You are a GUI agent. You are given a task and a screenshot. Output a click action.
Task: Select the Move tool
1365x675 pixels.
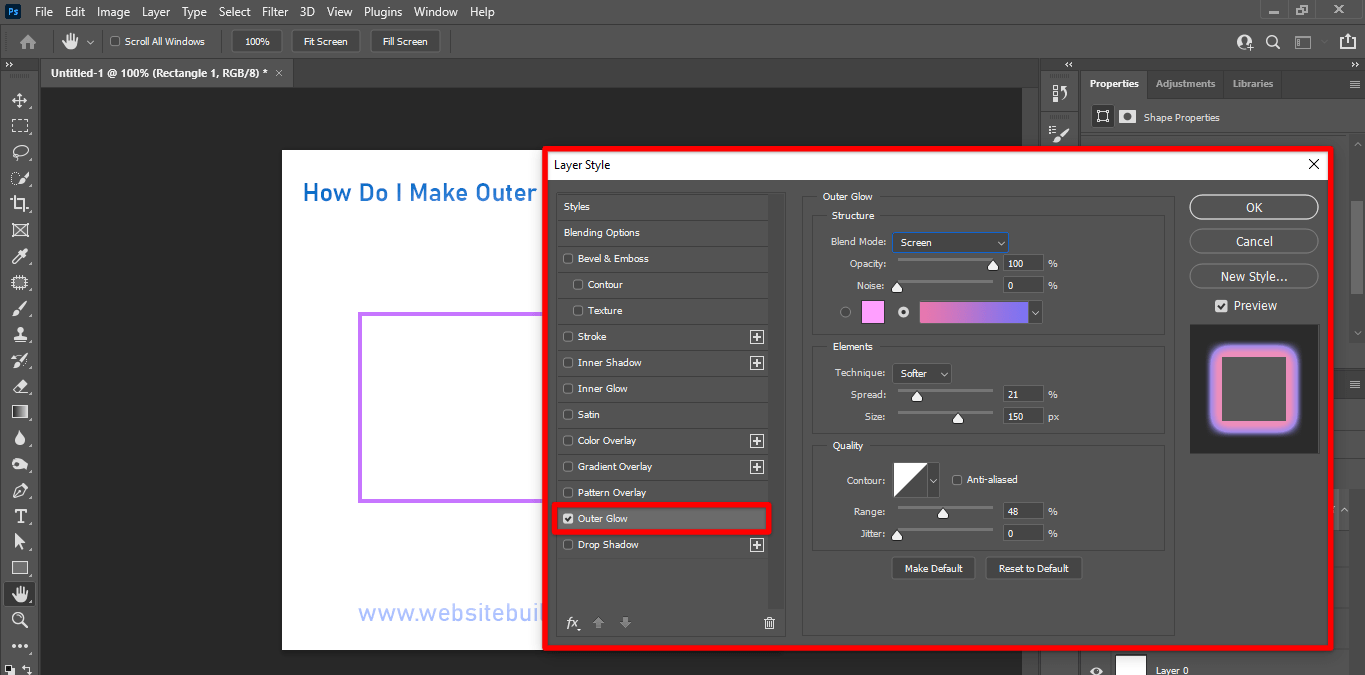pyautogui.click(x=20, y=100)
